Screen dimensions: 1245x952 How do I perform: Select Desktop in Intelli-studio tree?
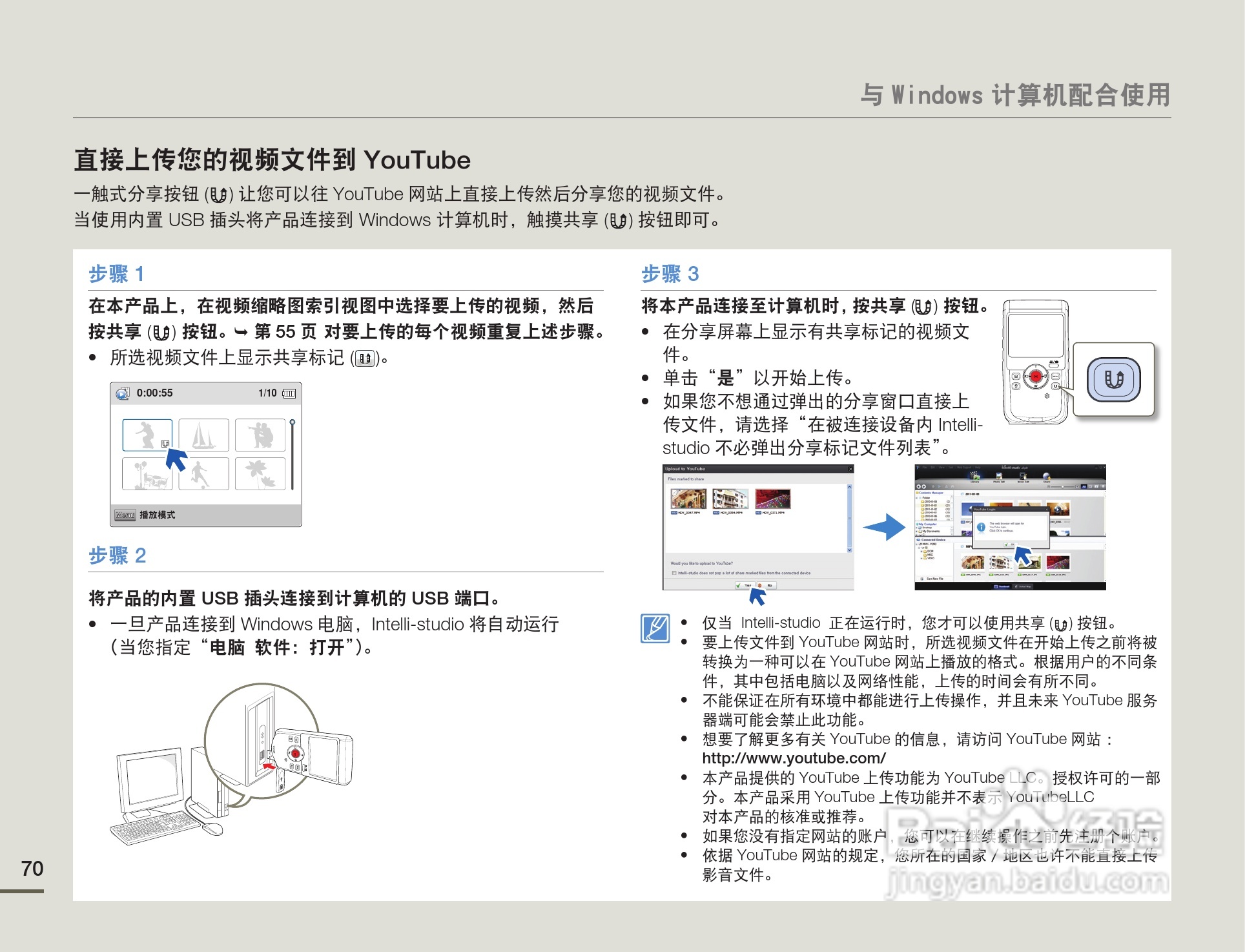pyautogui.click(x=925, y=528)
